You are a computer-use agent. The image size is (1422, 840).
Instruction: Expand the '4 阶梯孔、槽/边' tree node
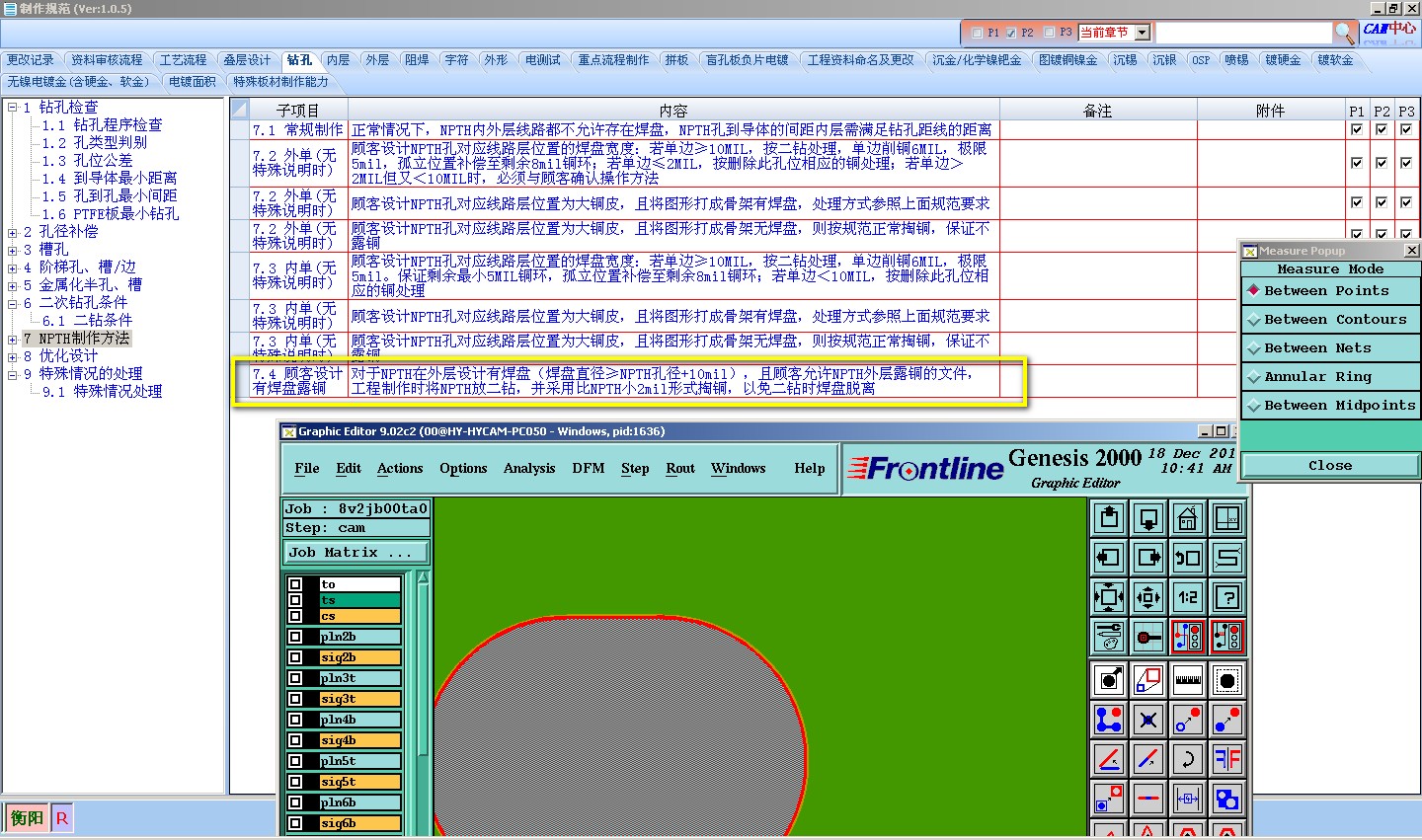click(x=13, y=267)
